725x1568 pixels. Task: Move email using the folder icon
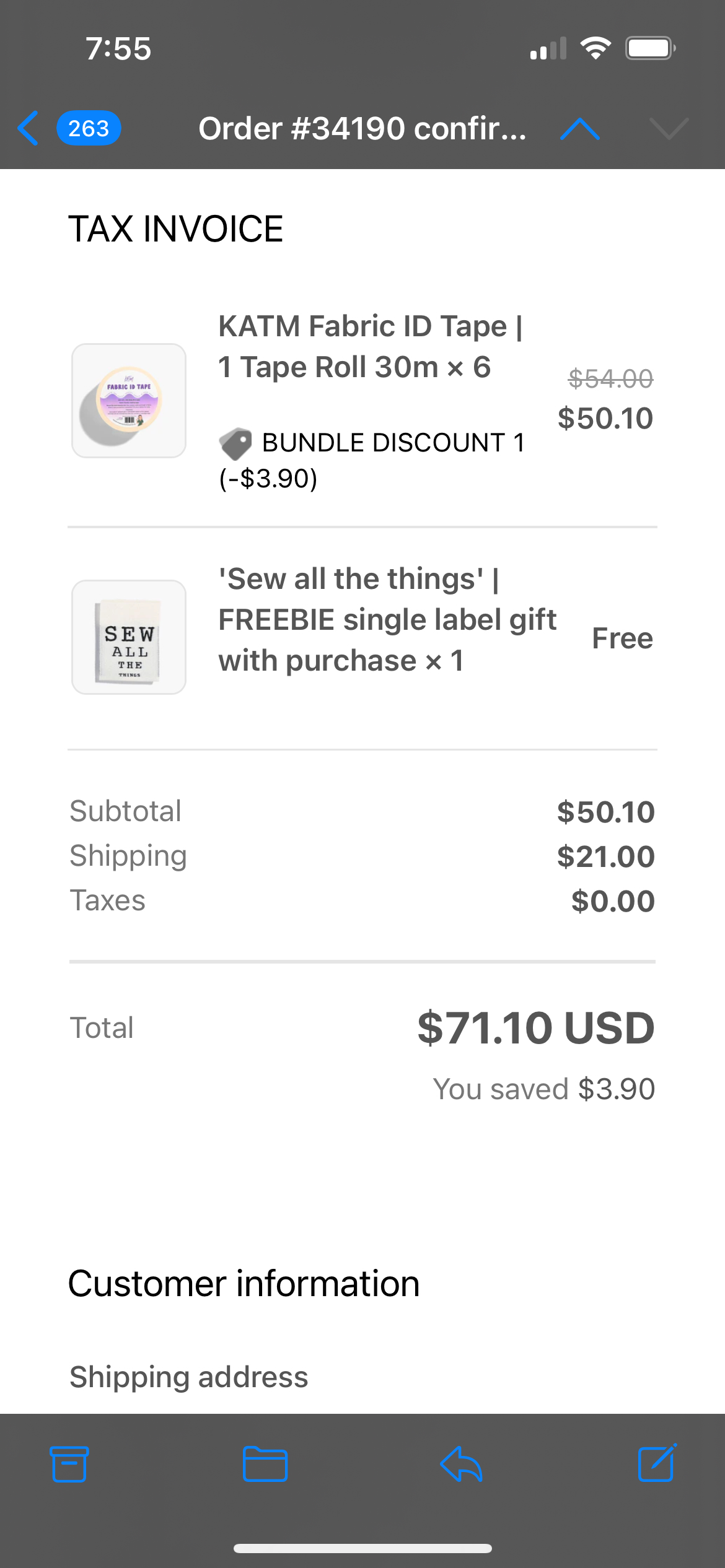click(265, 1464)
